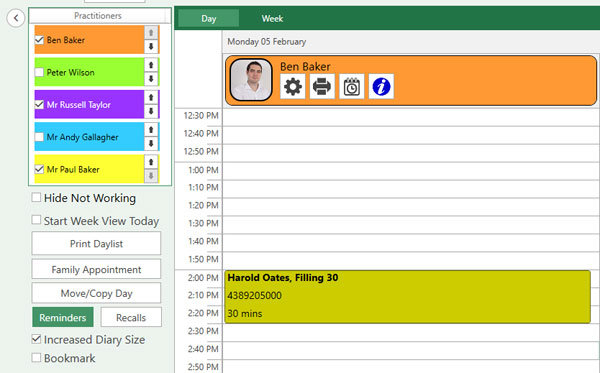Open the Harold Oates Filling appointment
The image size is (600, 373).
click(408, 297)
